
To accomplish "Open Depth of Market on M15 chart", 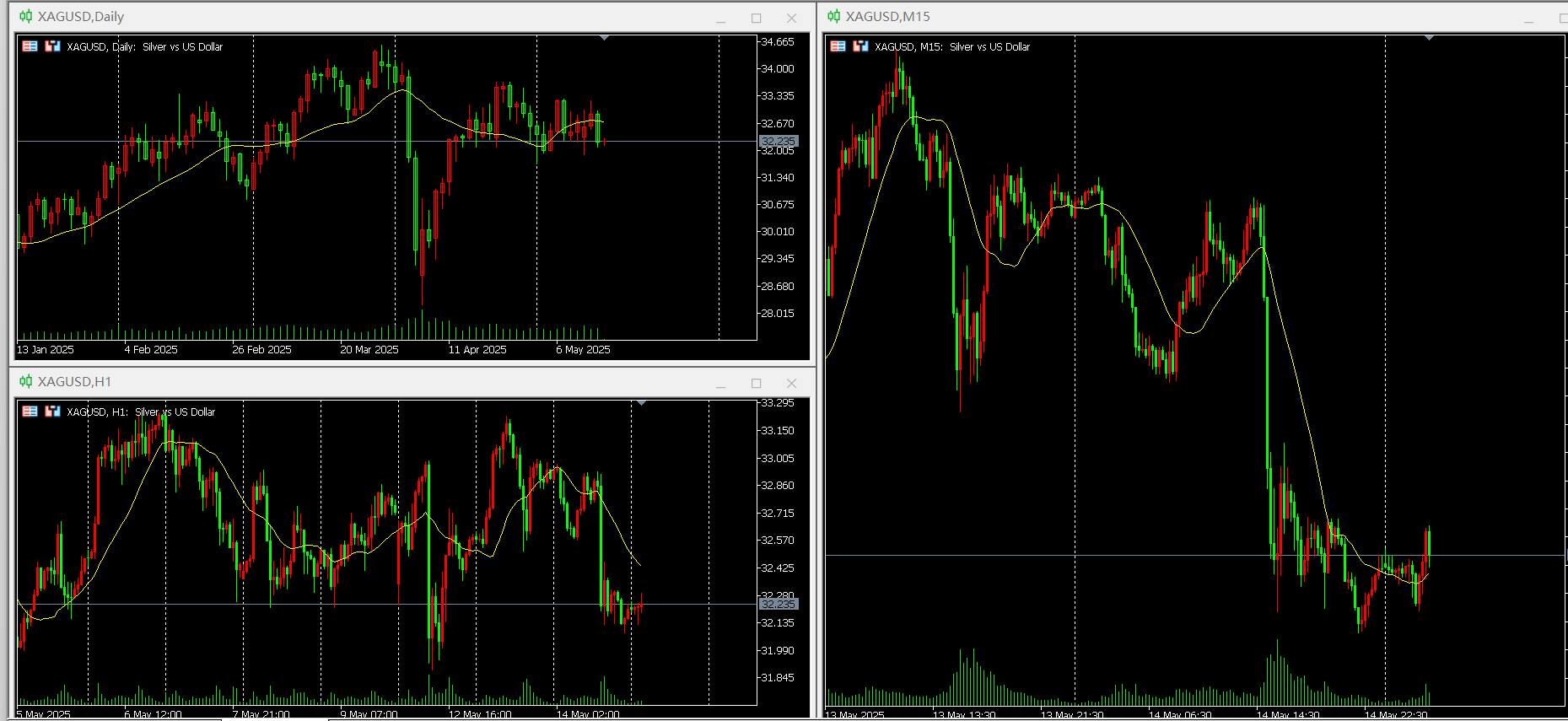I will coord(860,46).
